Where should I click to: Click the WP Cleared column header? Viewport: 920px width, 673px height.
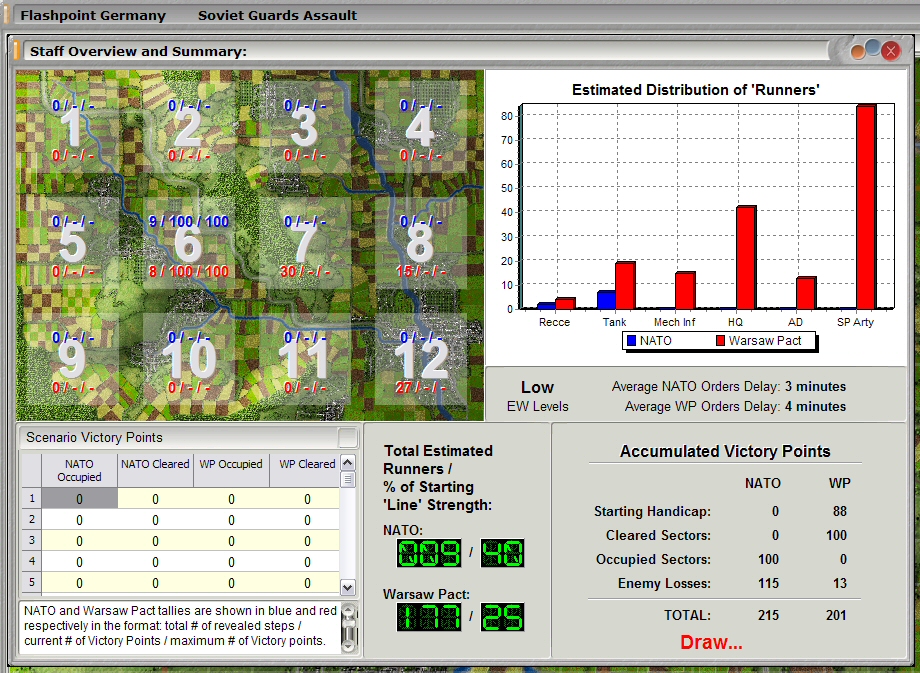[x=305, y=471]
